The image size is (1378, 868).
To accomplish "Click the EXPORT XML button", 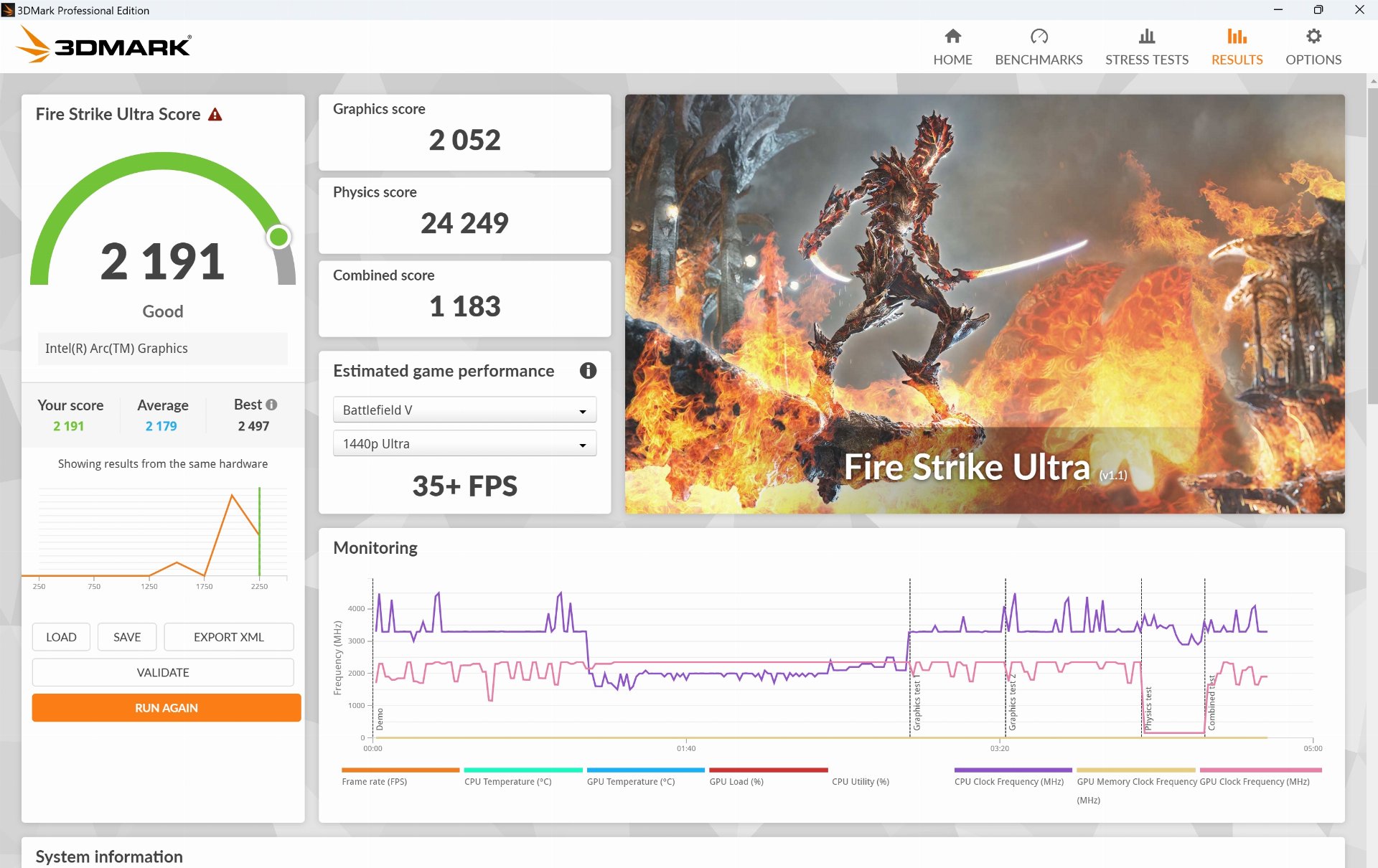I will tap(228, 637).
